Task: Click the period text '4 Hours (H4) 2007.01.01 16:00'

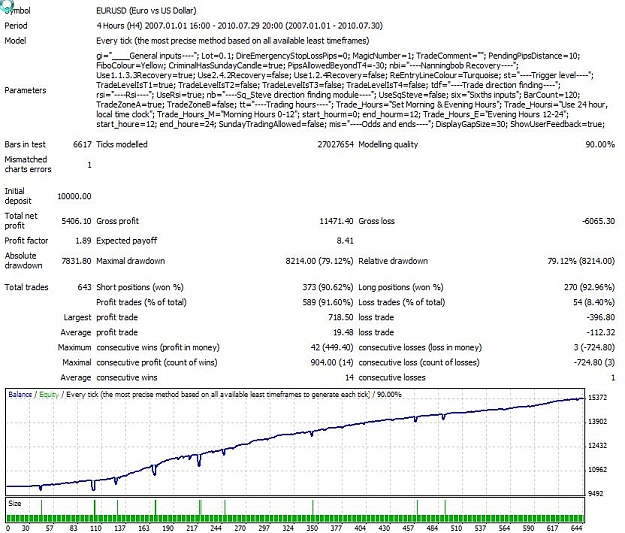Action: click(153, 26)
